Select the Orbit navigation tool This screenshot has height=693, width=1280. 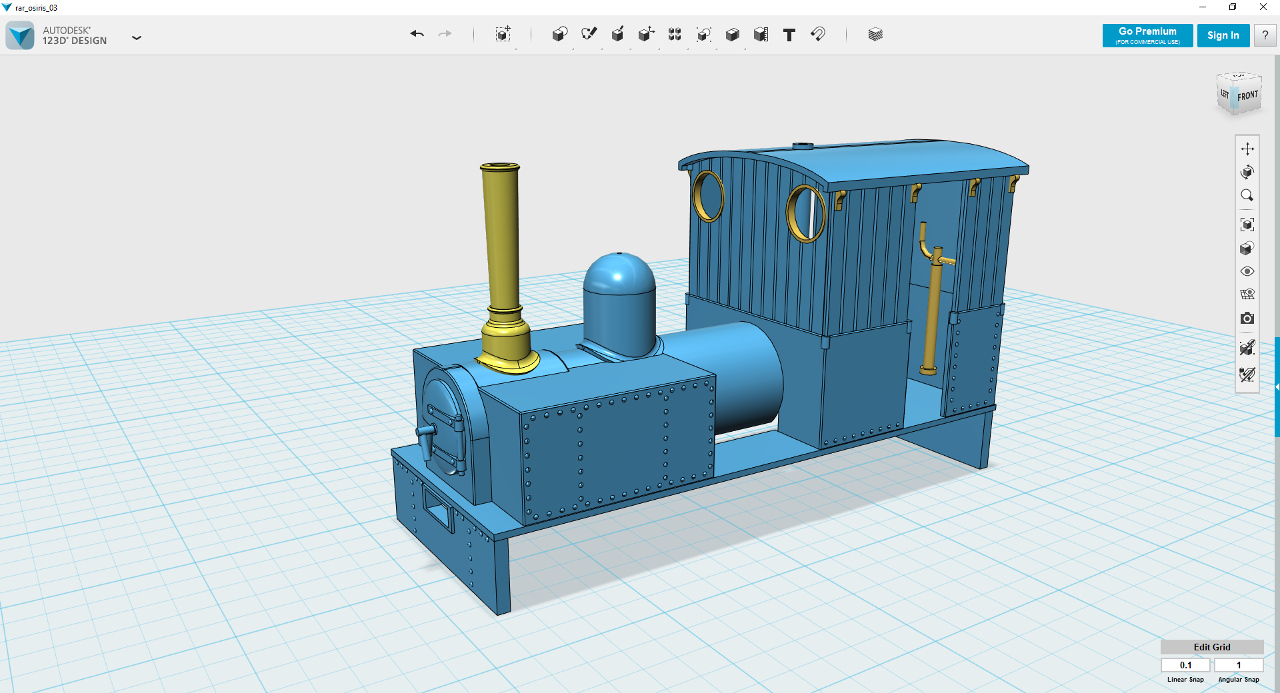(1247, 172)
